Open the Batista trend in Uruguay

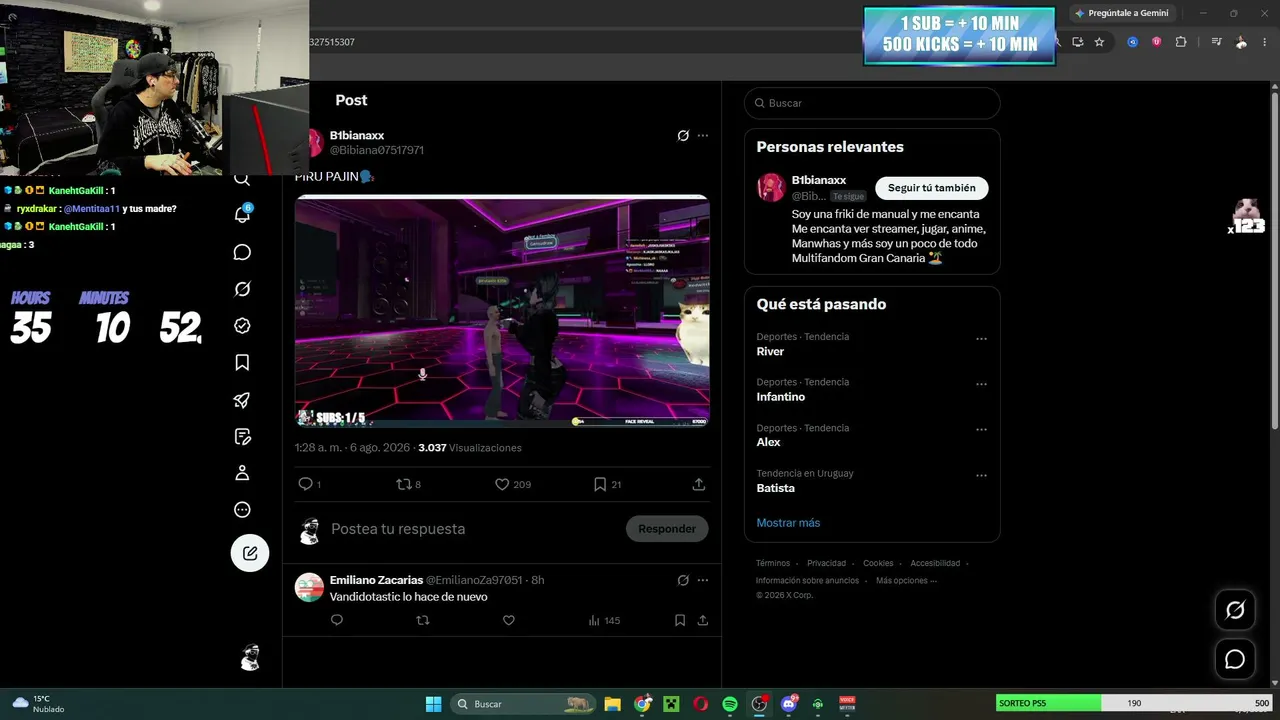coord(776,488)
